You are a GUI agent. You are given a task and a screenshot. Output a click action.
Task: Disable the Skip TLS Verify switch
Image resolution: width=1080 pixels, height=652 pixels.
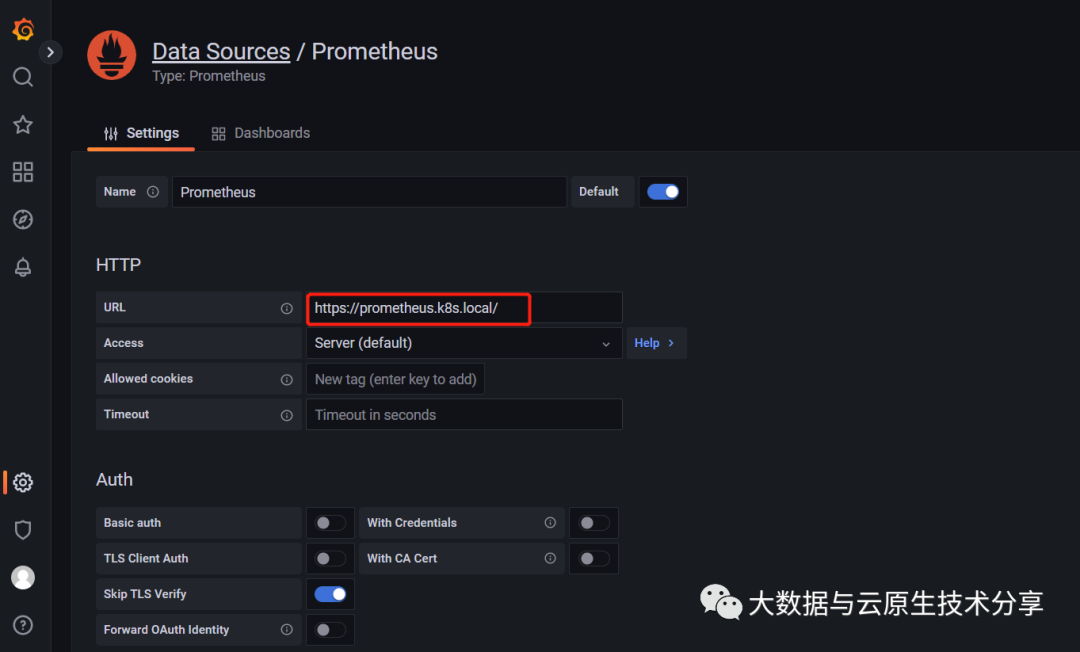click(x=330, y=594)
